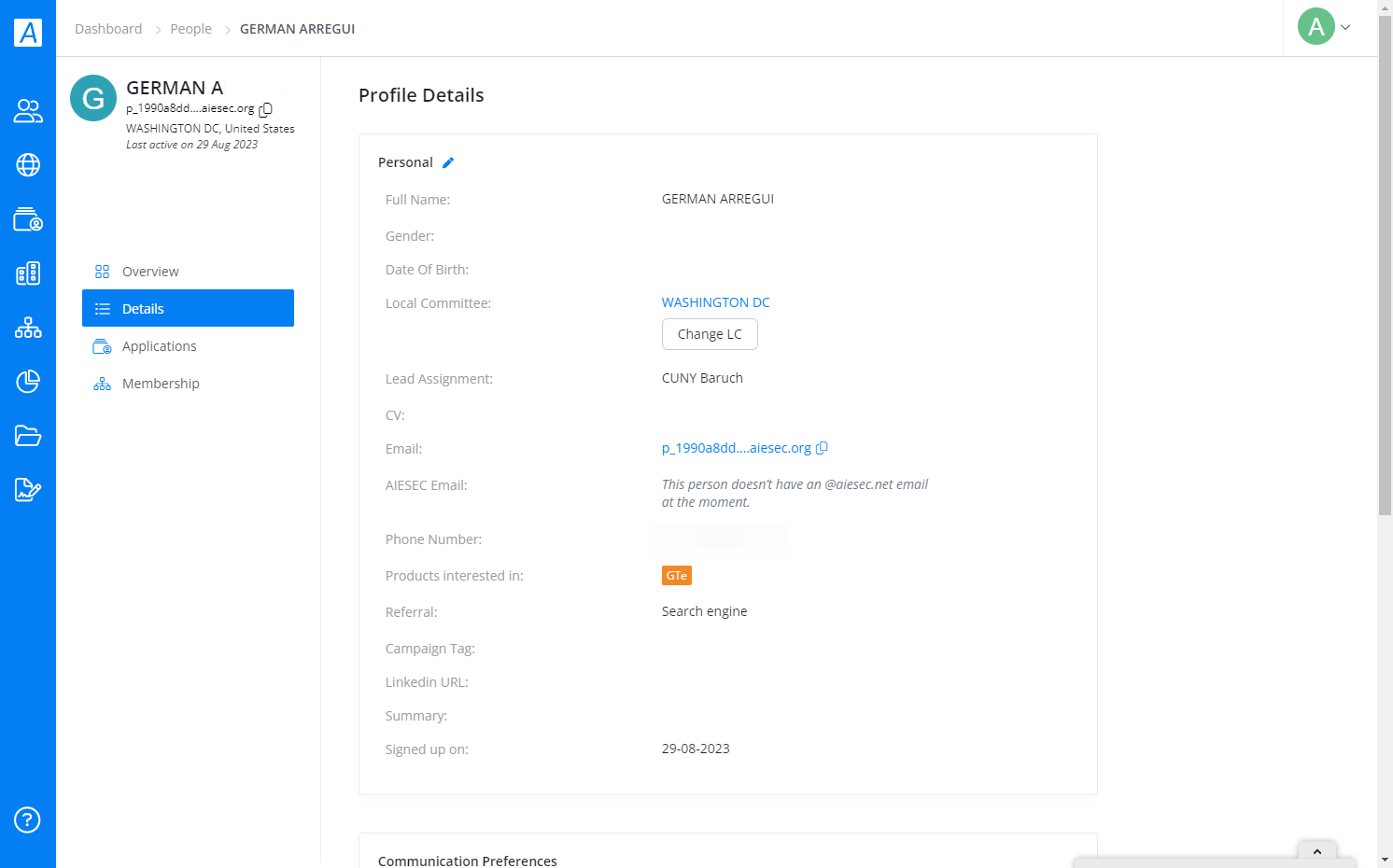Click the GTe product tag
The image size is (1393, 868).
(677, 576)
